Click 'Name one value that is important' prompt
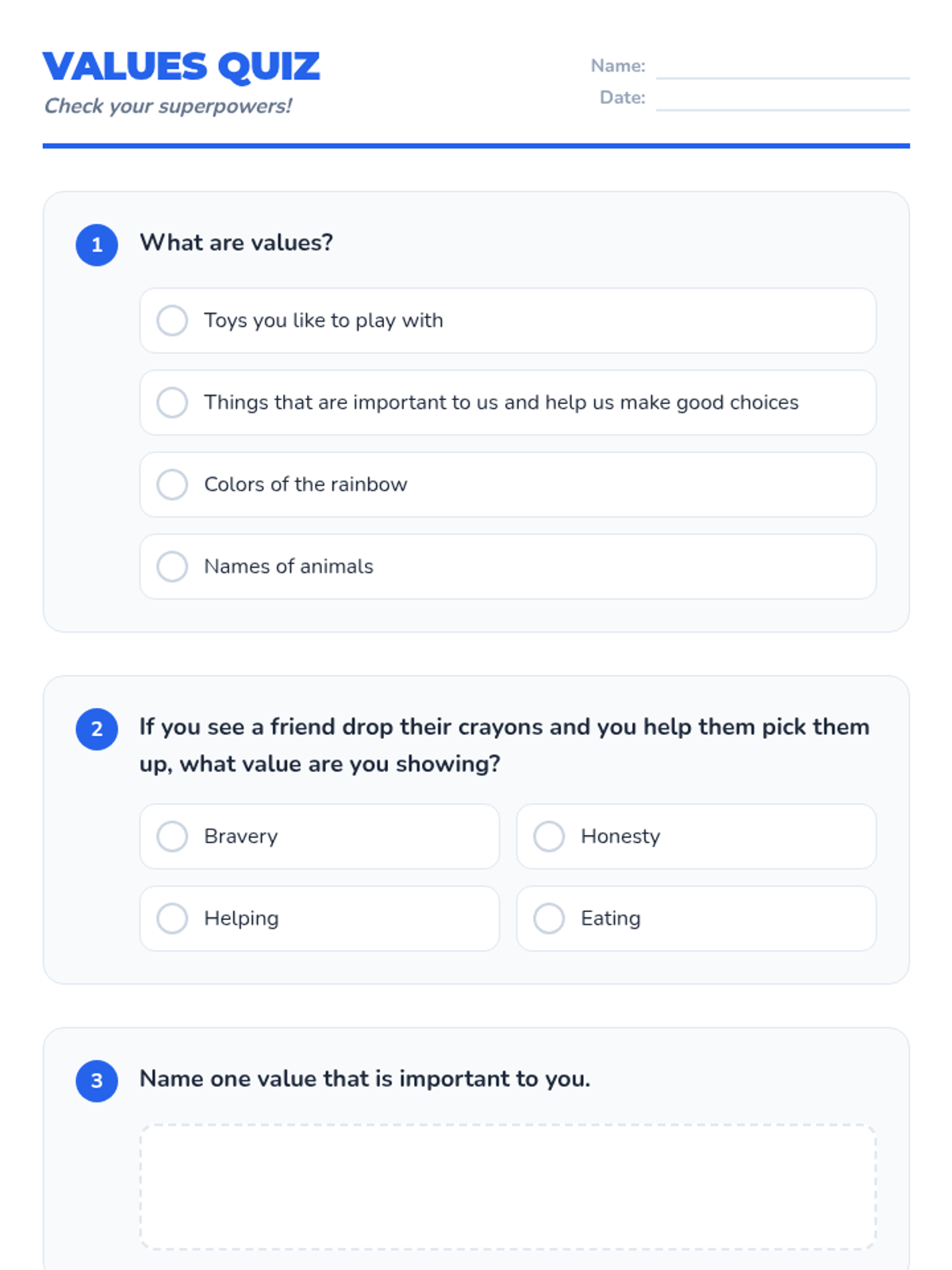The image size is (952, 1270). (365, 1079)
